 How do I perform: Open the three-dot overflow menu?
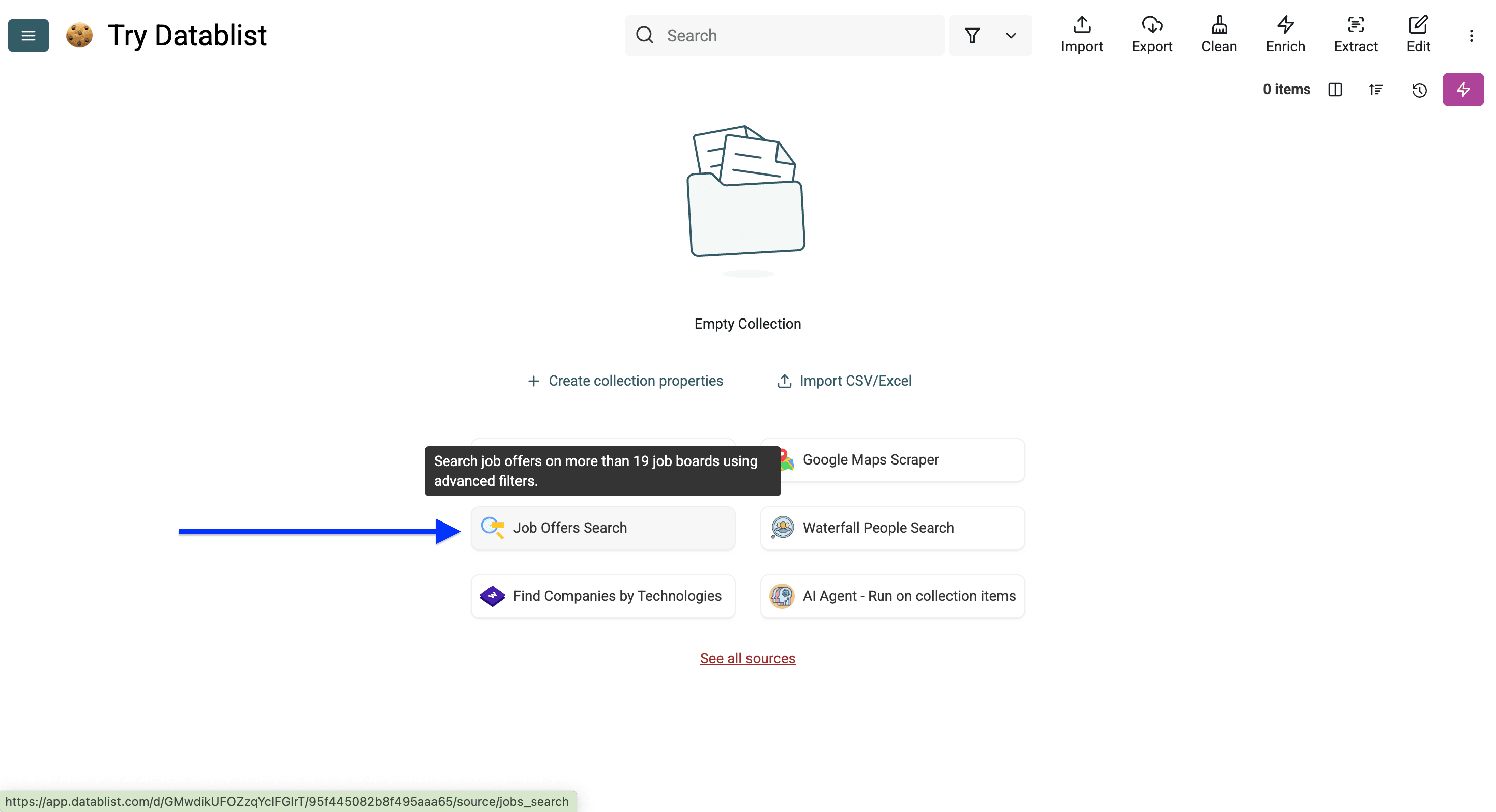tap(1471, 36)
